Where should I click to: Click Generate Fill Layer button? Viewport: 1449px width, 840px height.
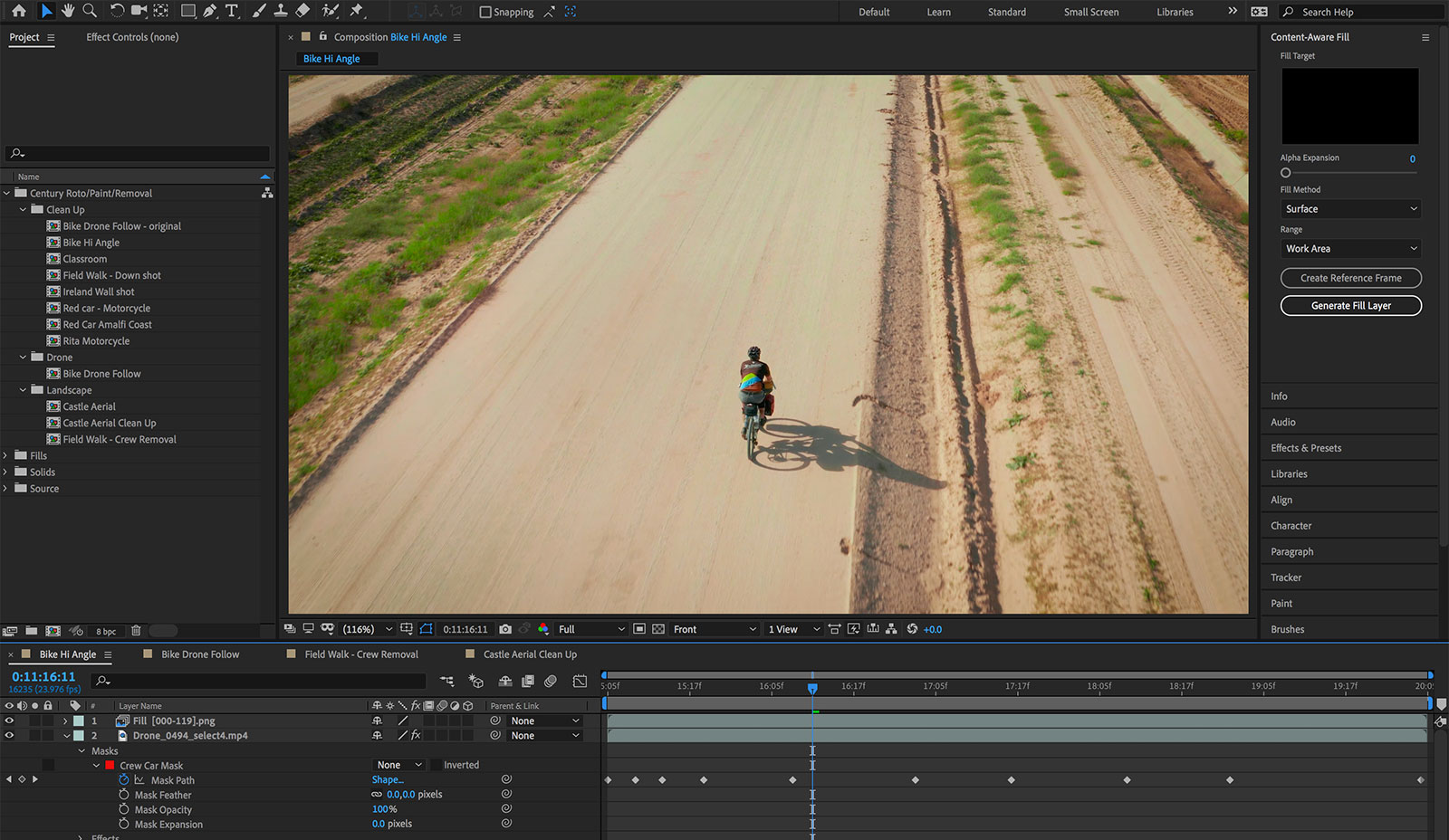(1350, 306)
